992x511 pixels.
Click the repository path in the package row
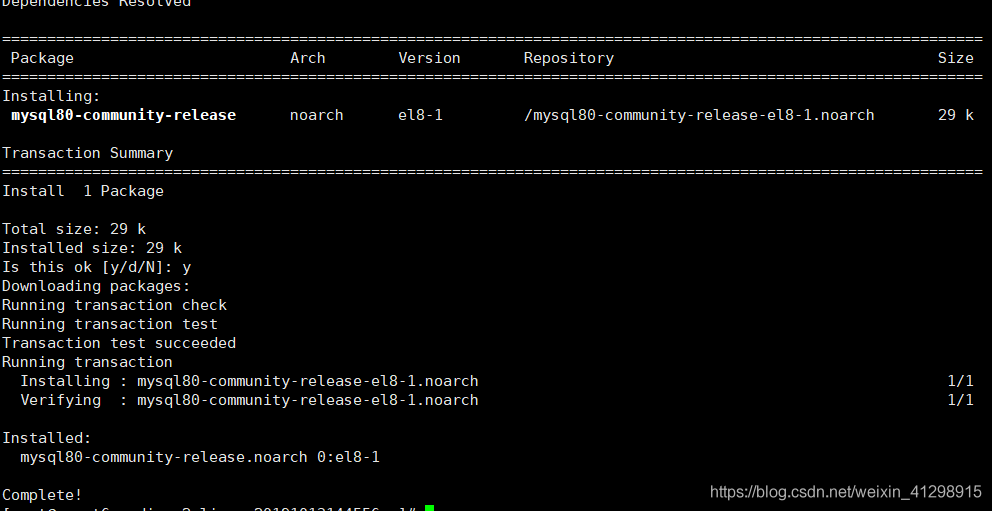coord(699,115)
